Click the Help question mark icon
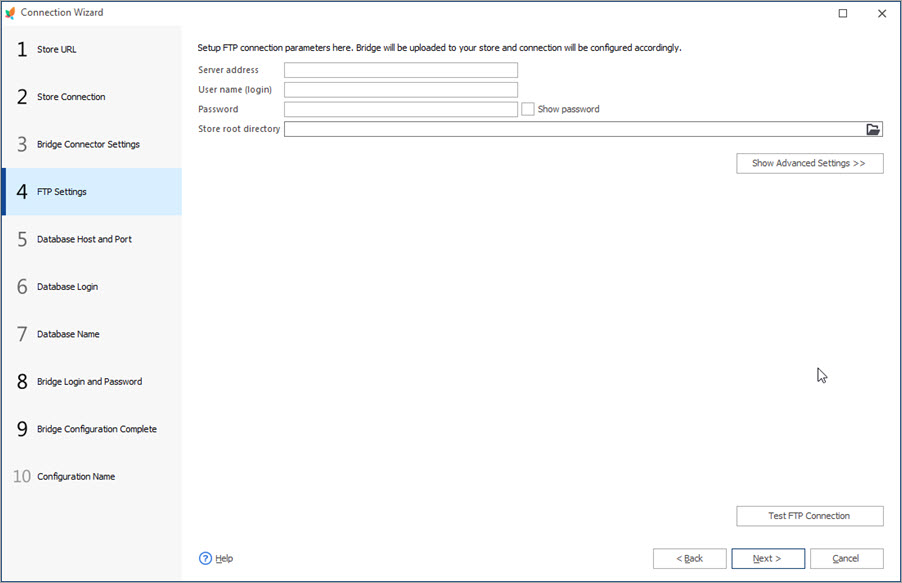The height and width of the screenshot is (583, 902). click(x=205, y=558)
